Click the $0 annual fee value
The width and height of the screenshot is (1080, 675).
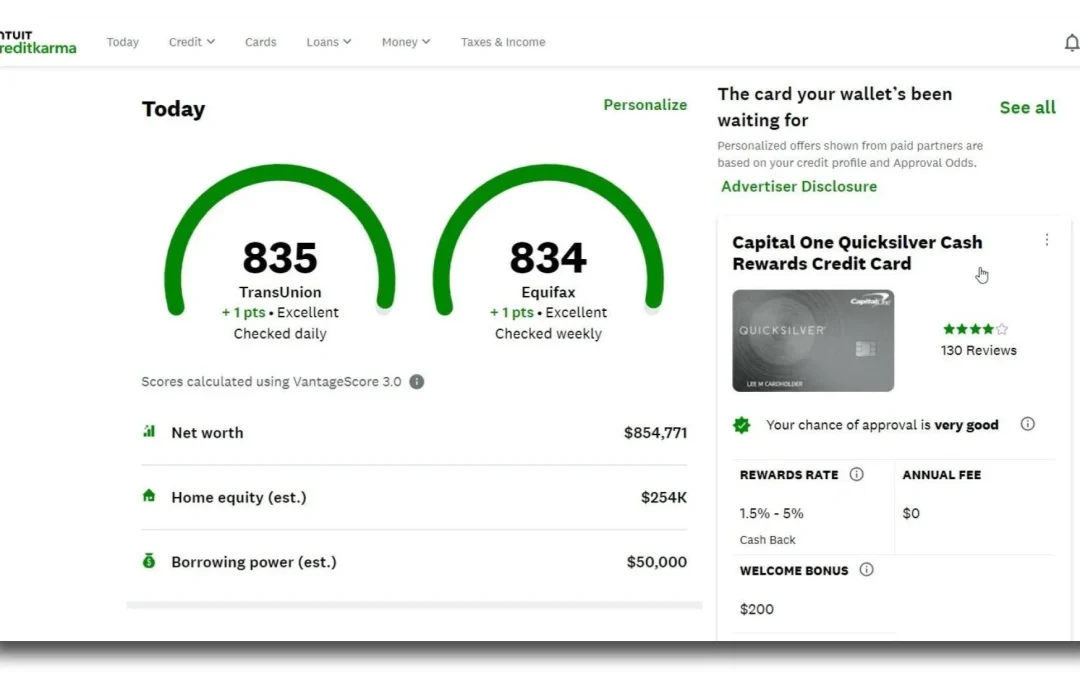click(x=911, y=513)
